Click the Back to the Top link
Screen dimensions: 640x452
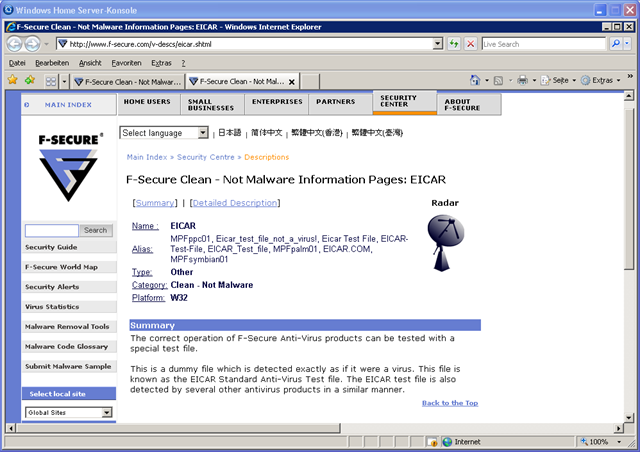[450, 403]
